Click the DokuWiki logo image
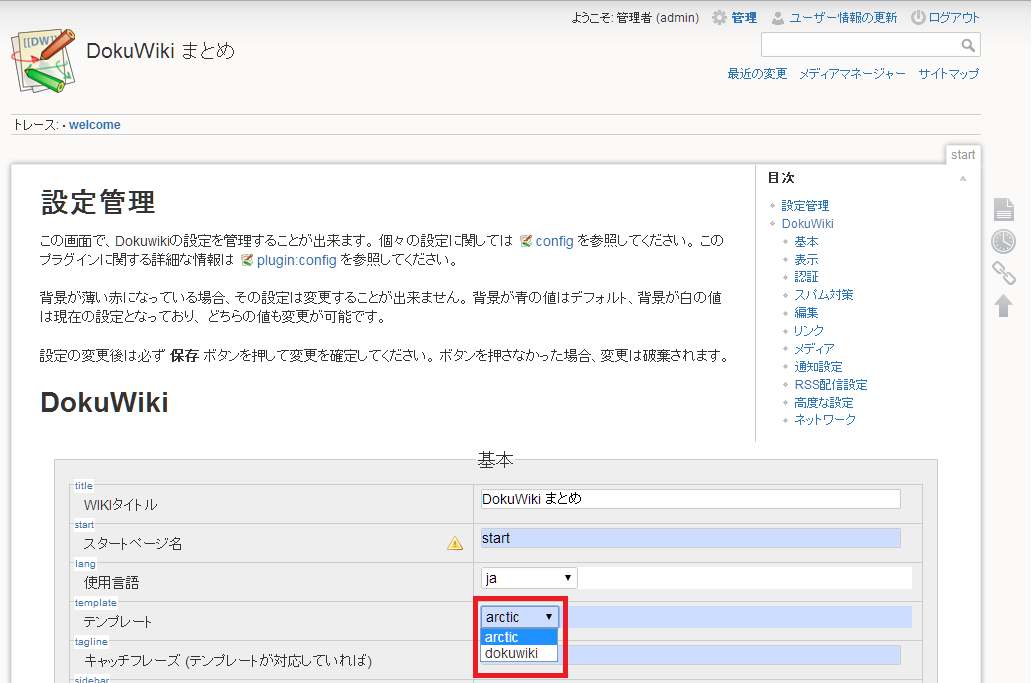This screenshot has width=1033, height=683. point(43,61)
